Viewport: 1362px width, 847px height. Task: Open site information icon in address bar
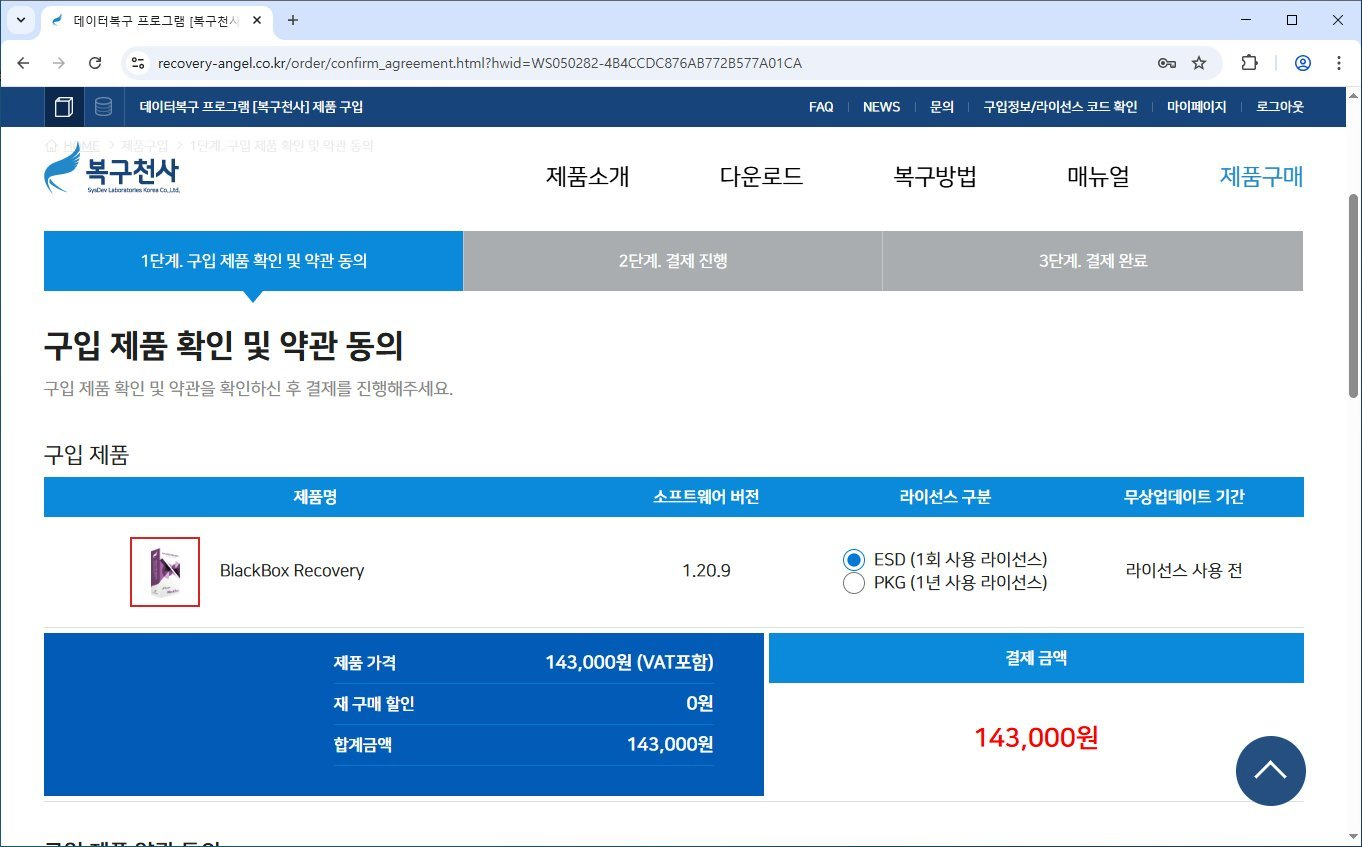139,63
